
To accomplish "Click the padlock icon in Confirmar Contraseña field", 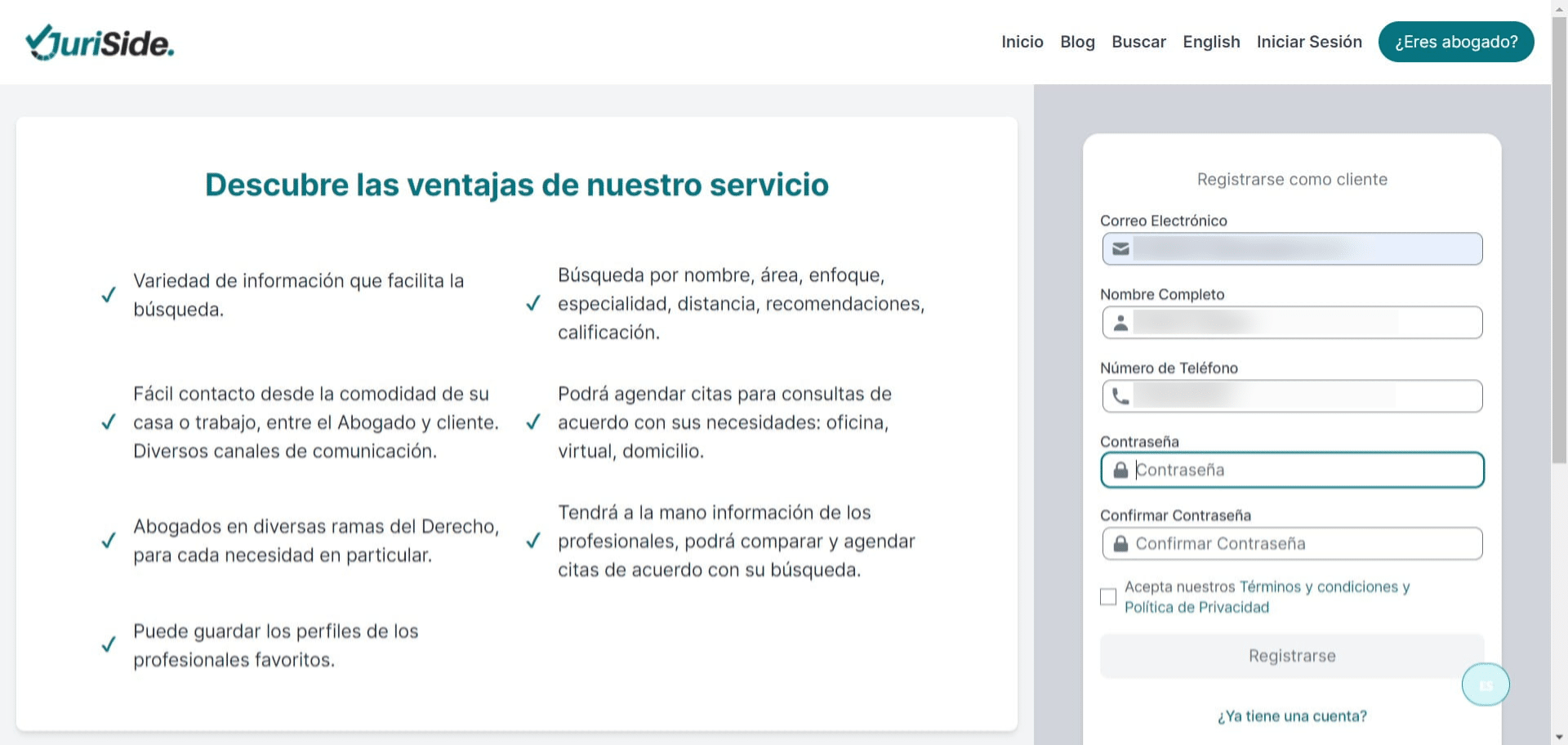I will click(1122, 543).
